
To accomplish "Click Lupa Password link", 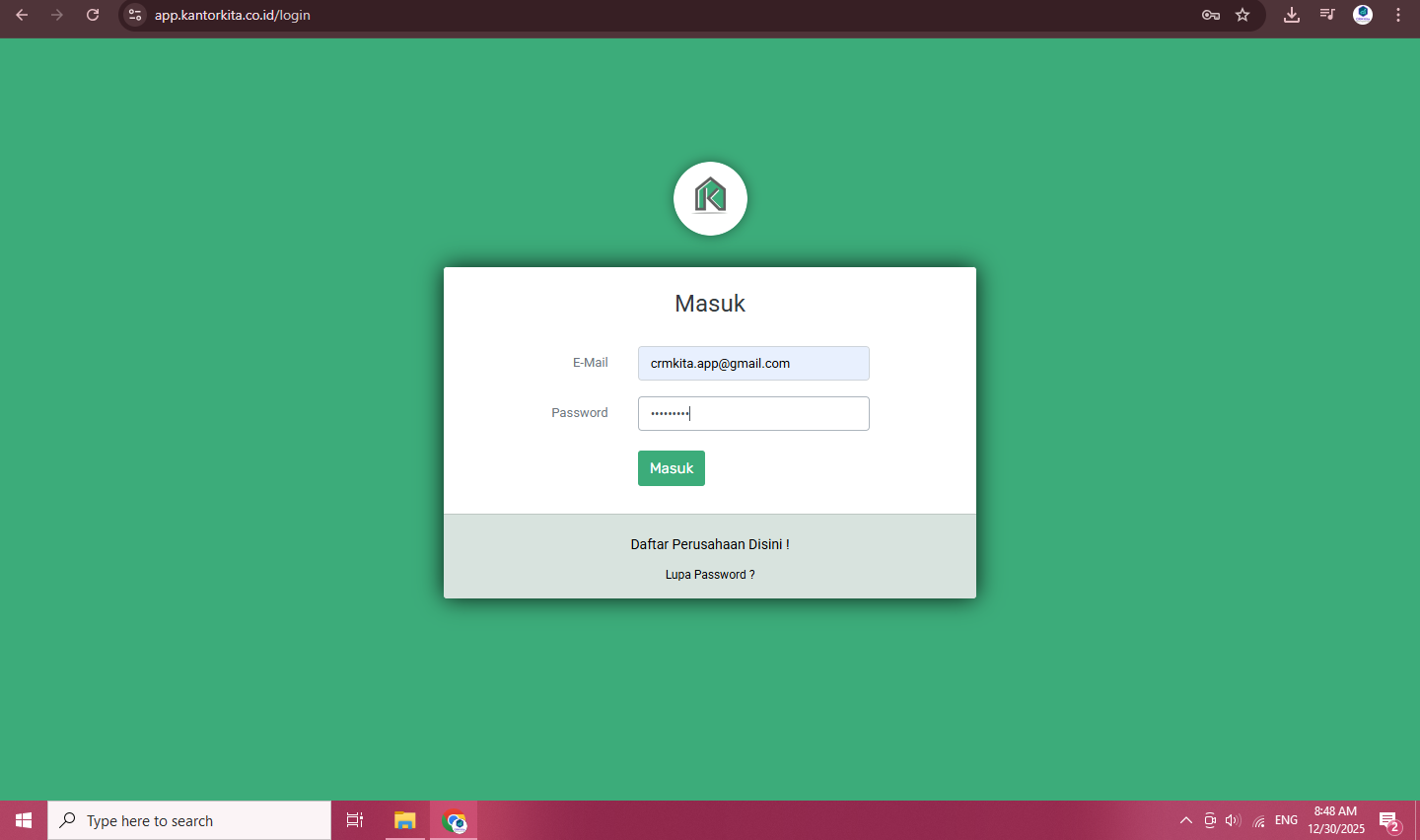I will click(x=710, y=575).
